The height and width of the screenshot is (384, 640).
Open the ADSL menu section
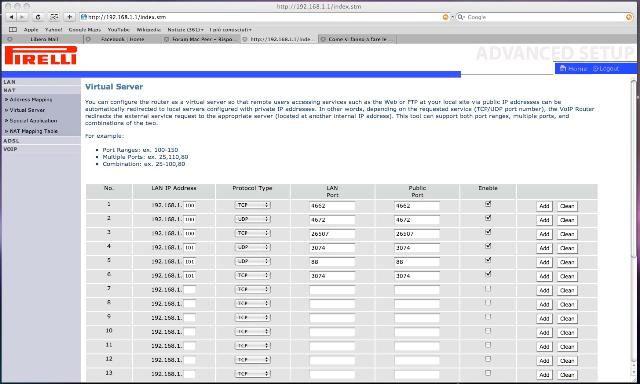[11, 141]
